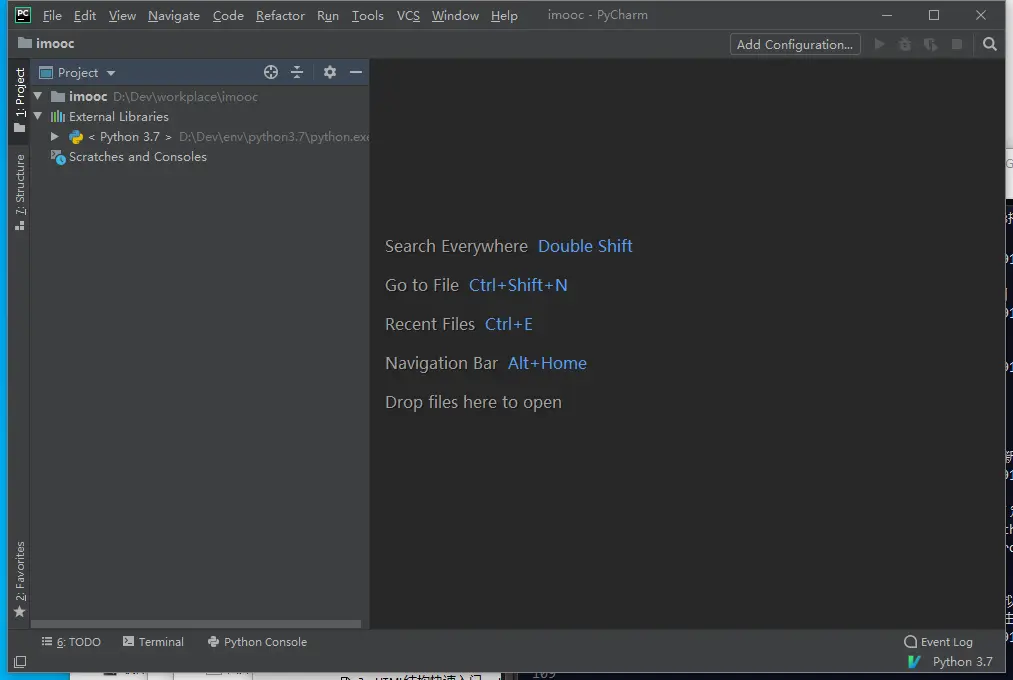Open the Run menu
1013x680 pixels.
pos(328,15)
